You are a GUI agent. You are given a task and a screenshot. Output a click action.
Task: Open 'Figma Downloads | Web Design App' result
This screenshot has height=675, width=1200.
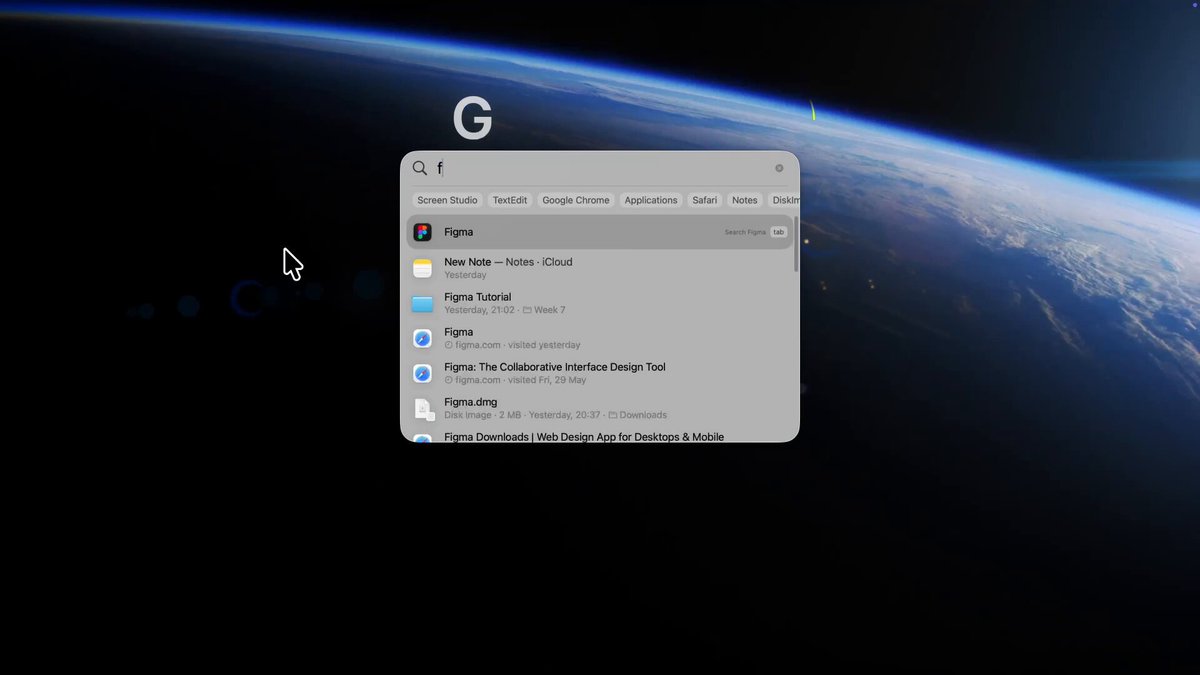coord(600,436)
